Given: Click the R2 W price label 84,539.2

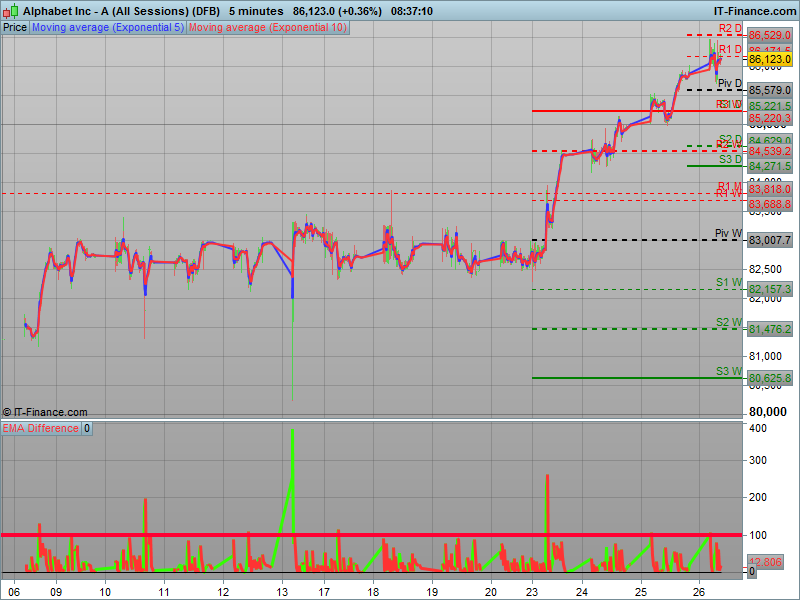Looking at the screenshot, I should (770, 151).
